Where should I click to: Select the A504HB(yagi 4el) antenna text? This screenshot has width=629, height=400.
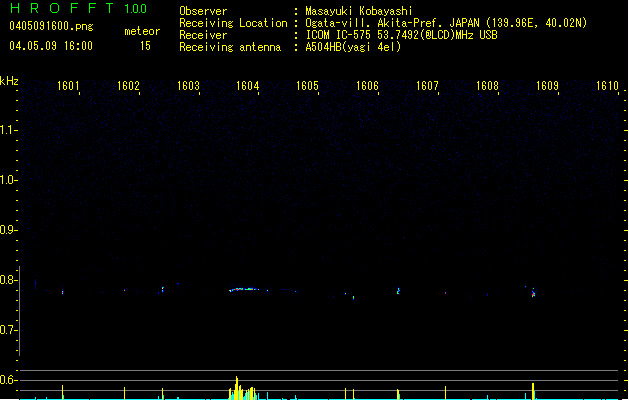pyautogui.click(x=353, y=47)
